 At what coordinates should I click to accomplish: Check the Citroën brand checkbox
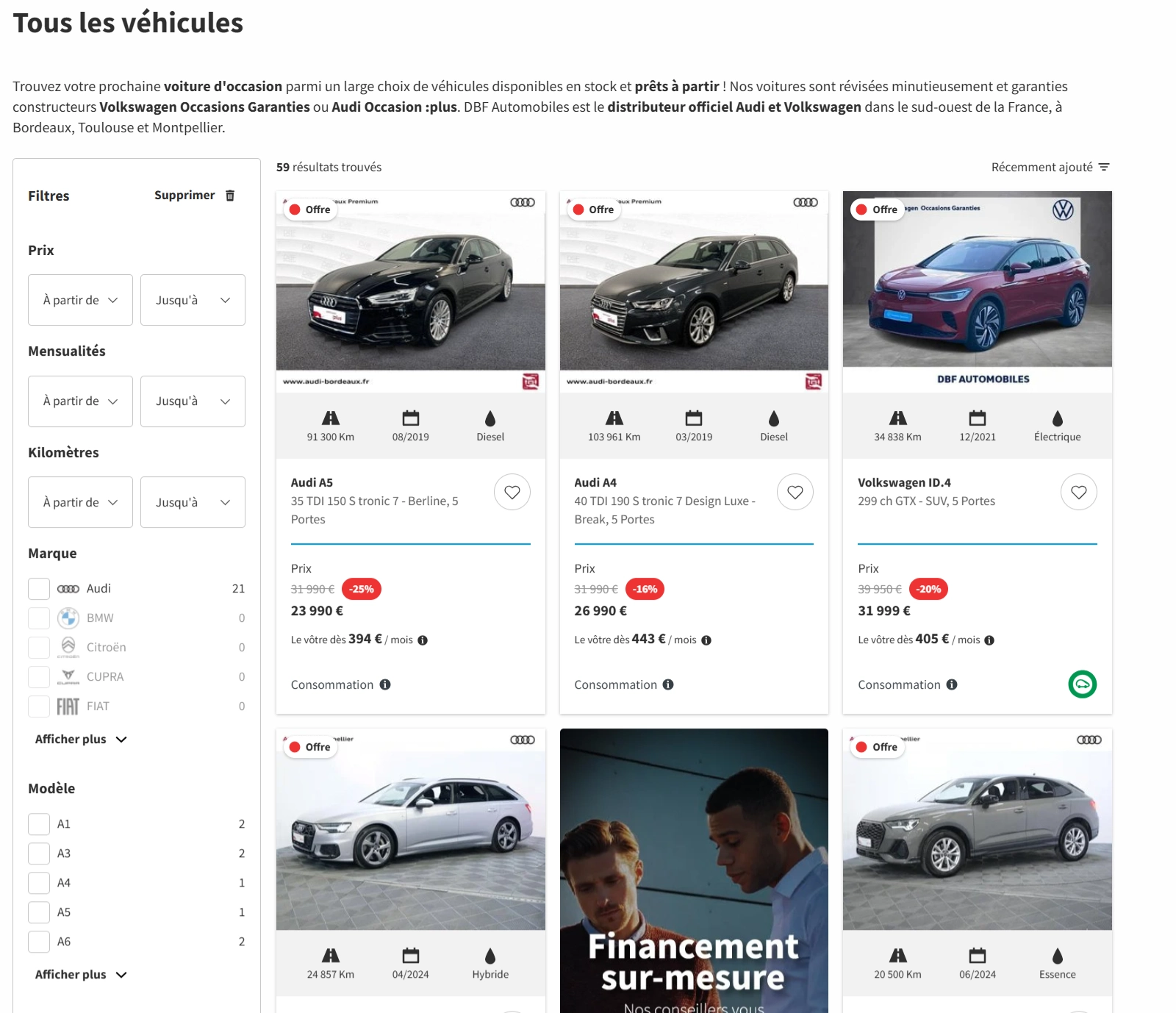pos(39,648)
